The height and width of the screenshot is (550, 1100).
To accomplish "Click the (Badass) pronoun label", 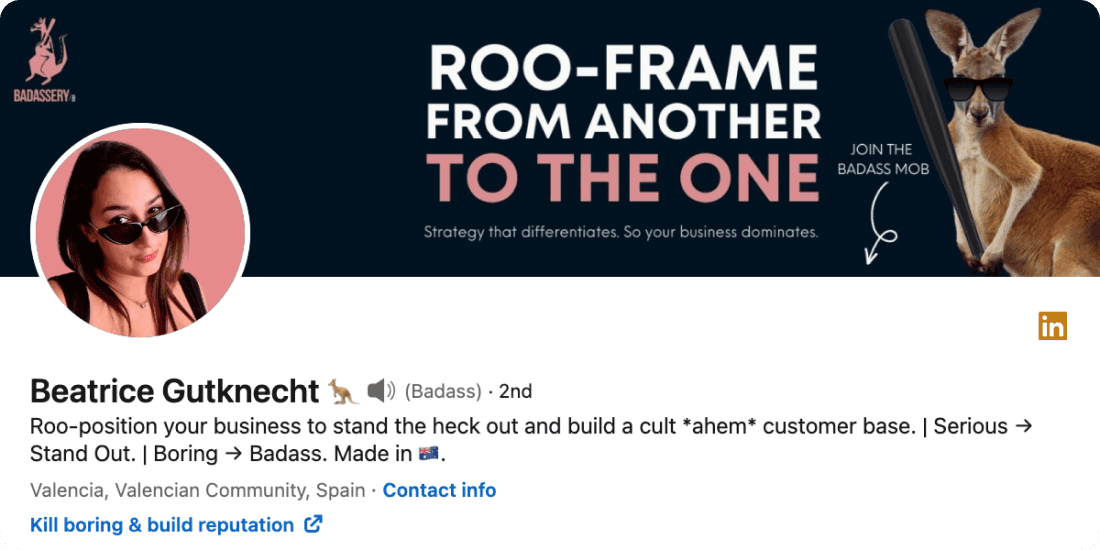I will 443,391.
